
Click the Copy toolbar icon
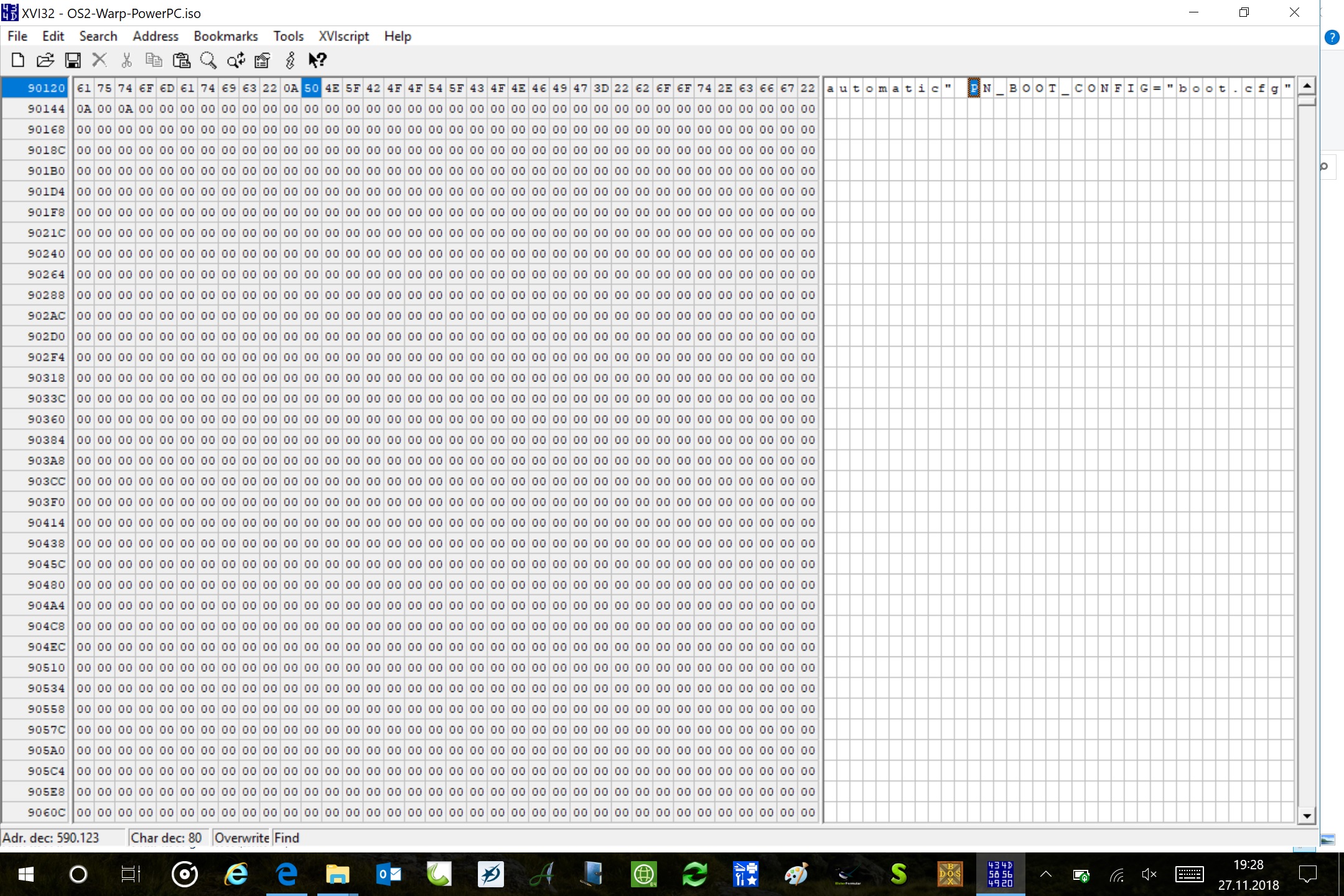(x=154, y=60)
